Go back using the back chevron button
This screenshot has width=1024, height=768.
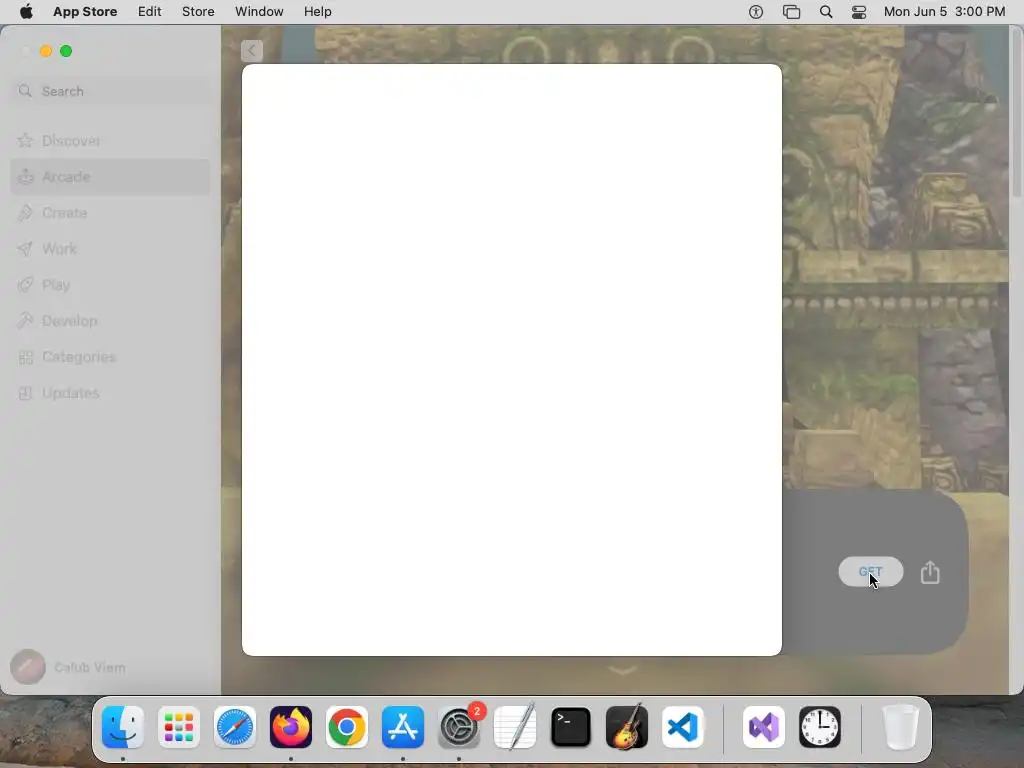[x=251, y=51]
